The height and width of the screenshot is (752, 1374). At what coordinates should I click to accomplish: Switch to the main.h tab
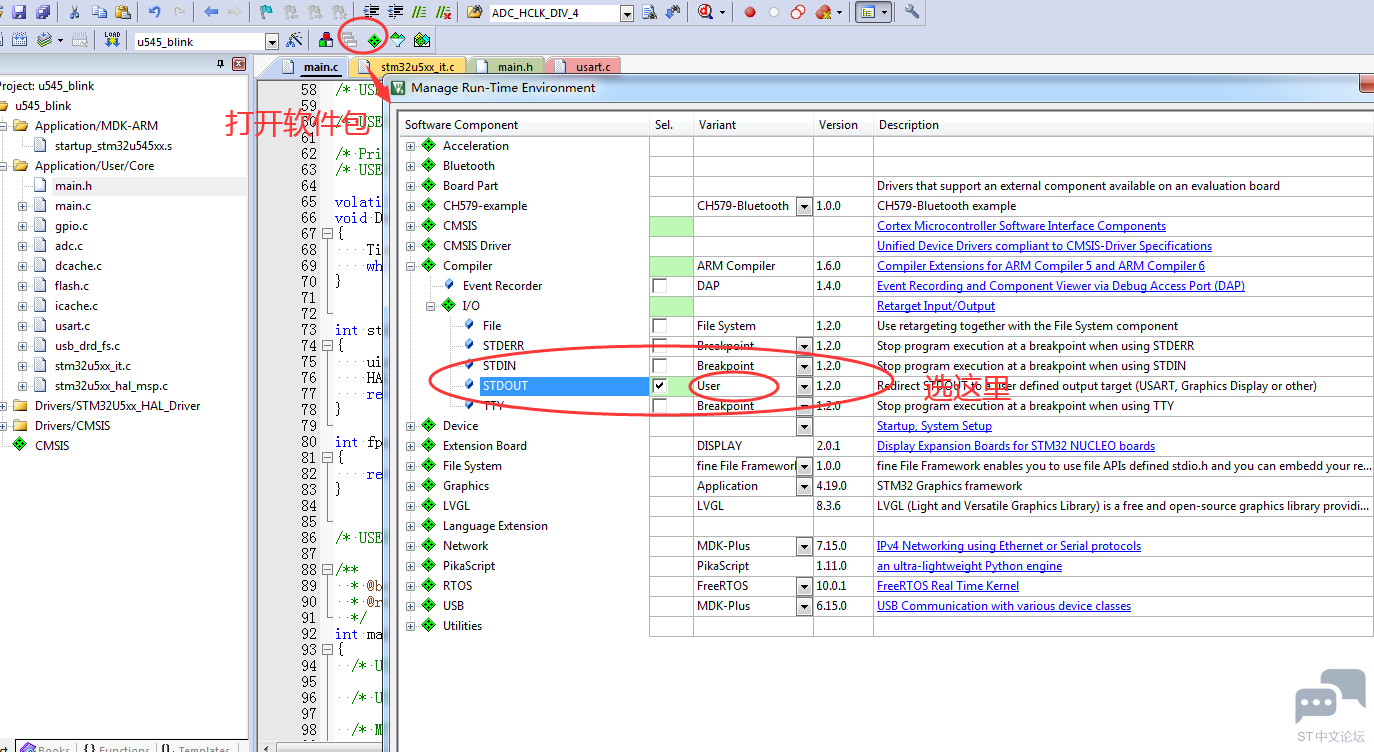click(x=507, y=66)
